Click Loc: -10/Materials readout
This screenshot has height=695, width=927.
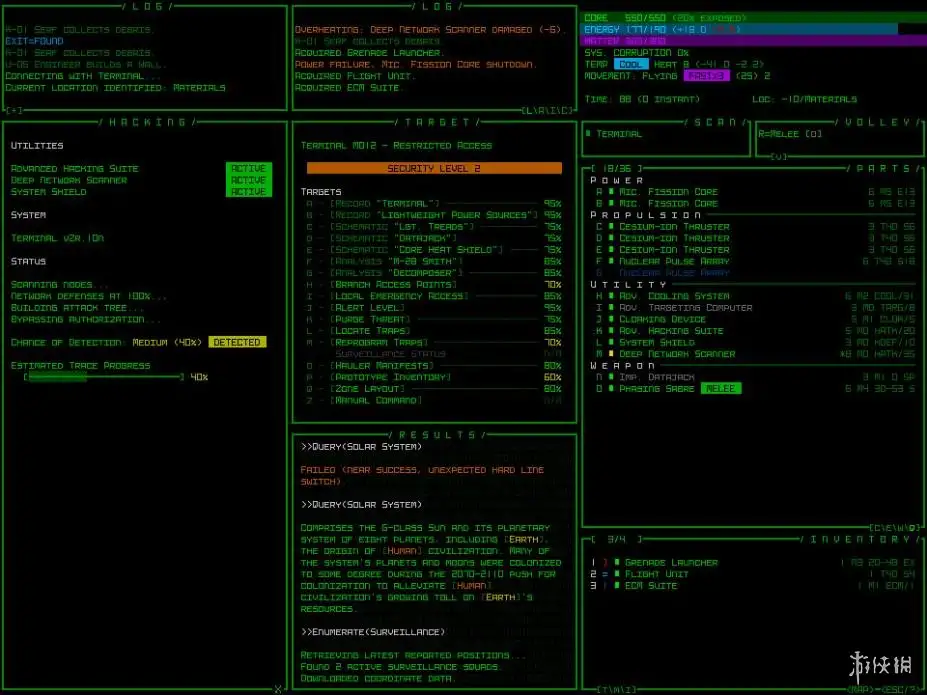pyautogui.click(x=805, y=99)
